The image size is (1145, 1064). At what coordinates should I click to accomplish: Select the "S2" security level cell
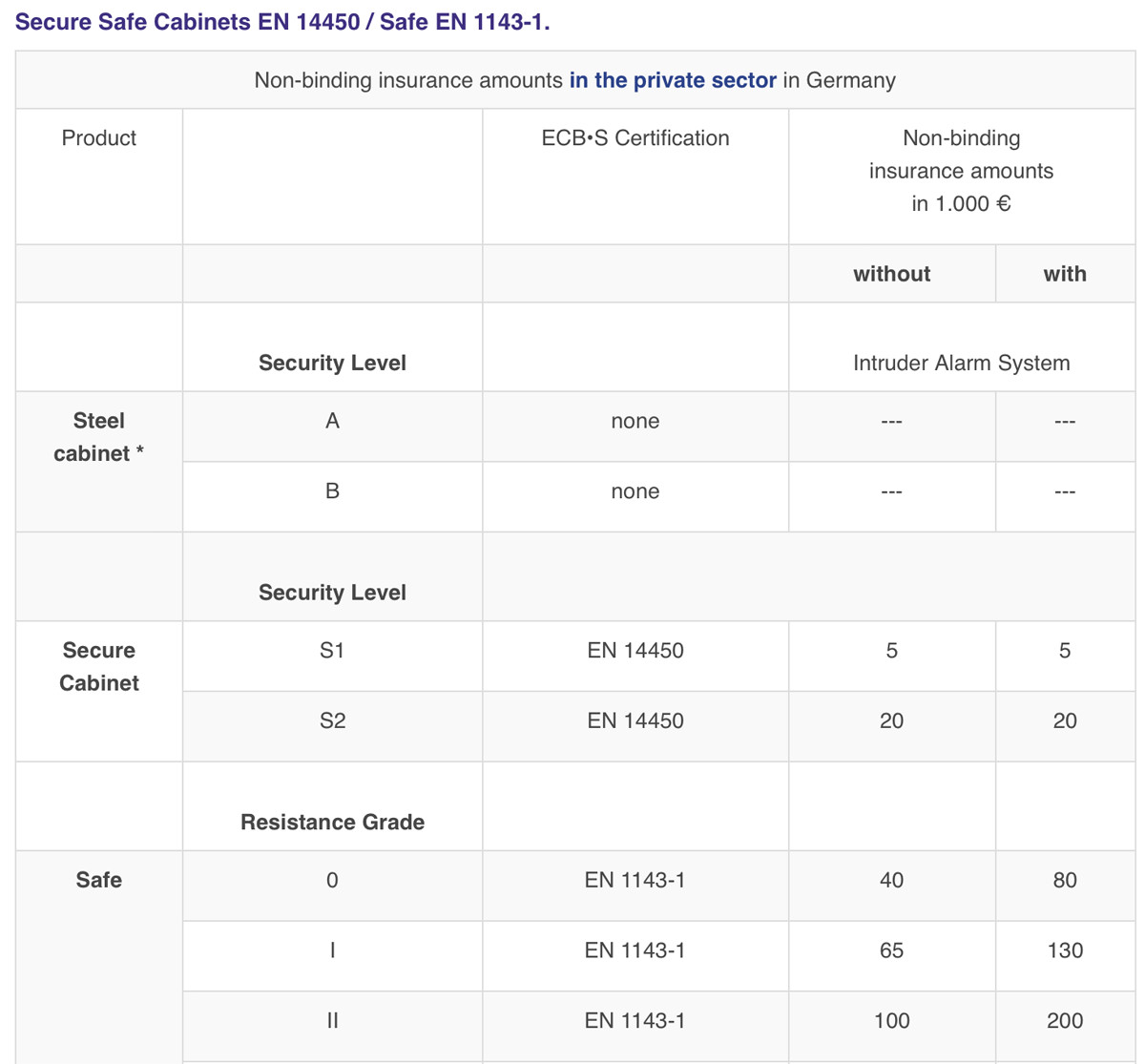click(332, 720)
